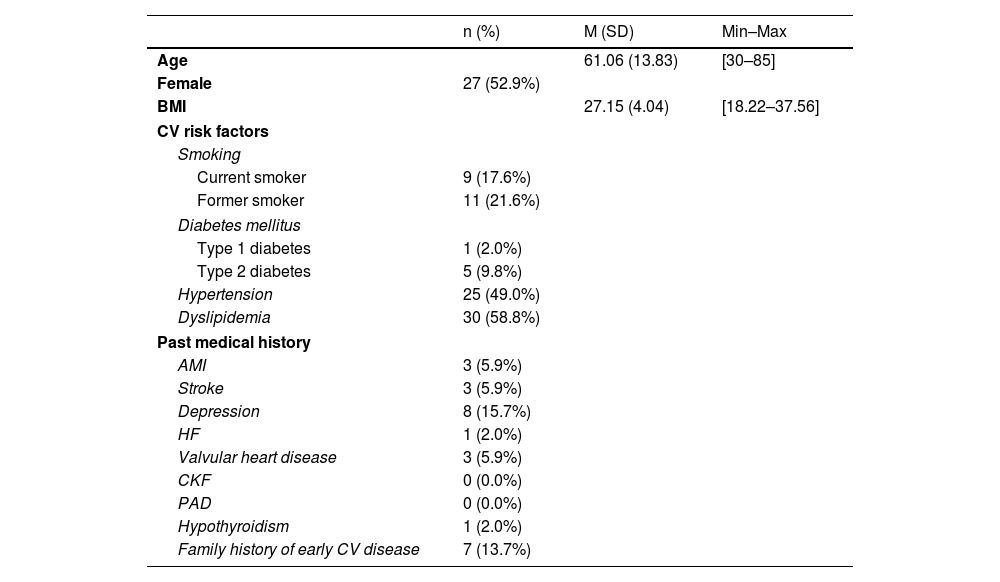
Task: Click "Family history of early CV disease"
Action: 298,550
